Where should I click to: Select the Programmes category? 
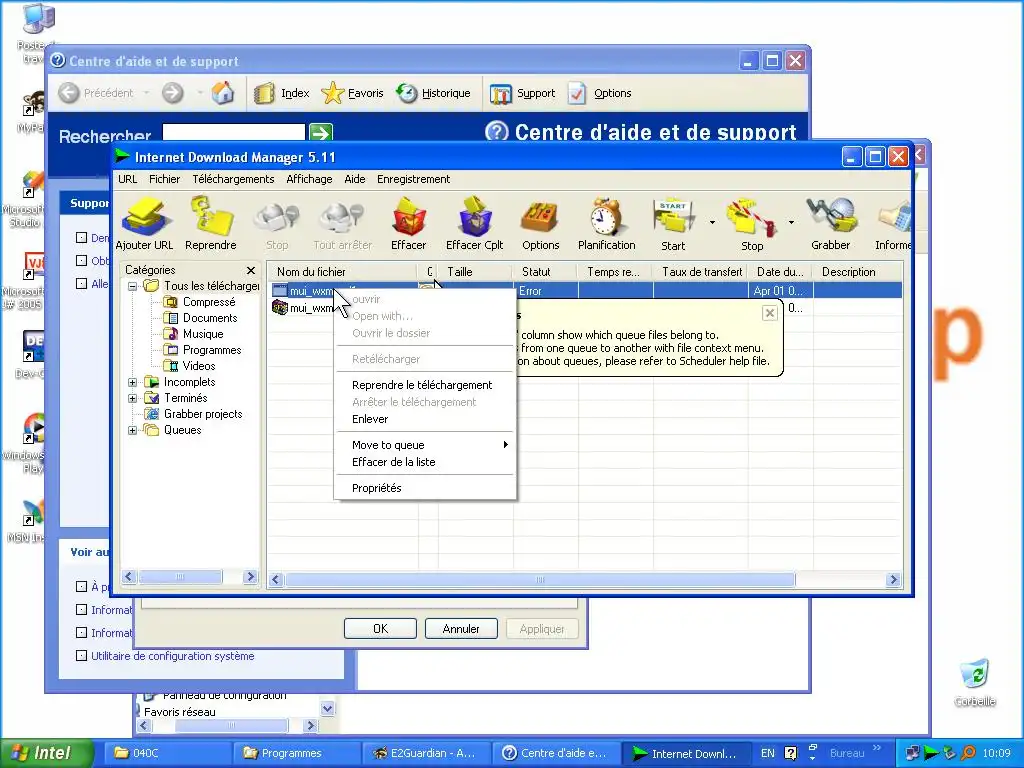tap(202, 350)
